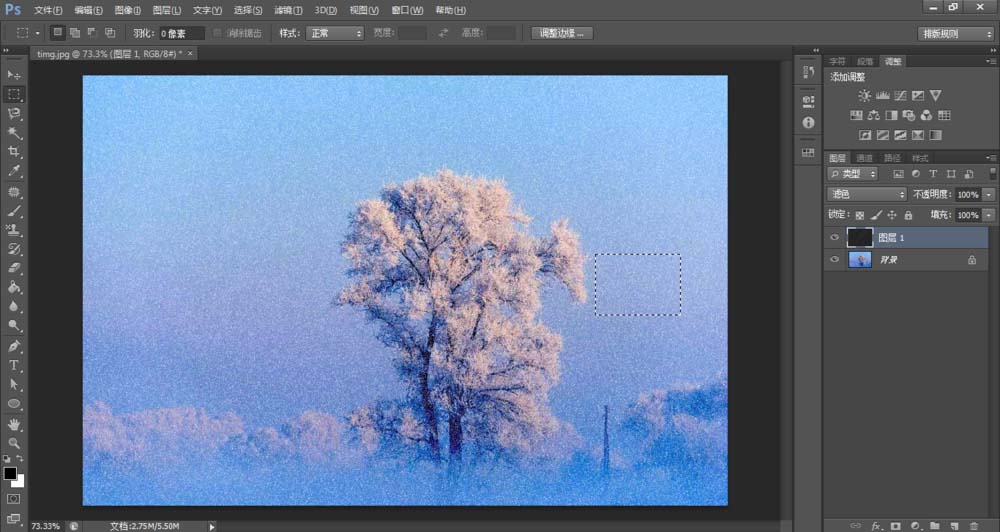The width and height of the screenshot is (1000, 532).
Task: Add a layer mask
Action: (x=895, y=526)
